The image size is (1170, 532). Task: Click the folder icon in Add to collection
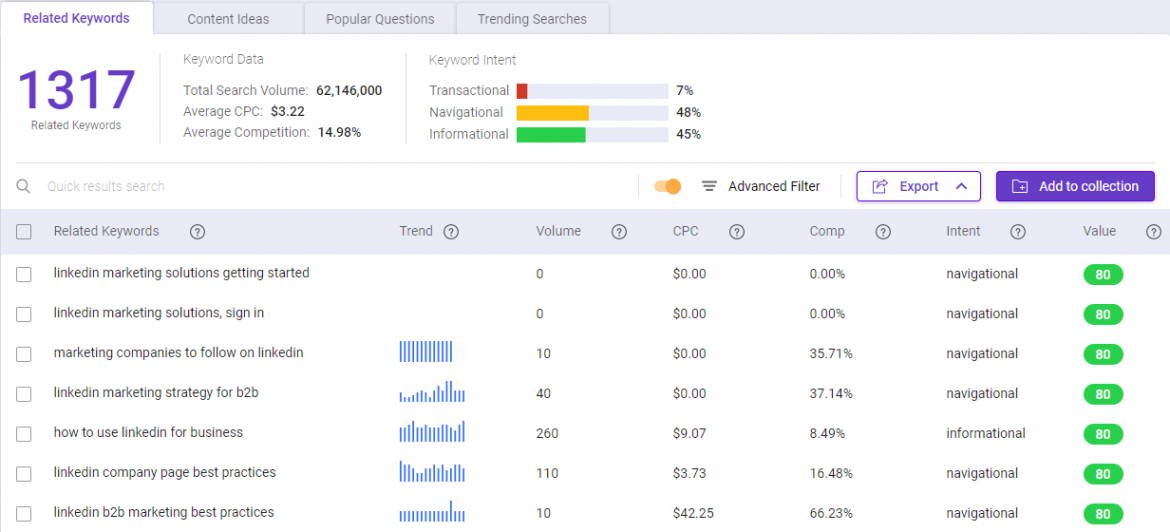pyautogui.click(x=1019, y=187)
